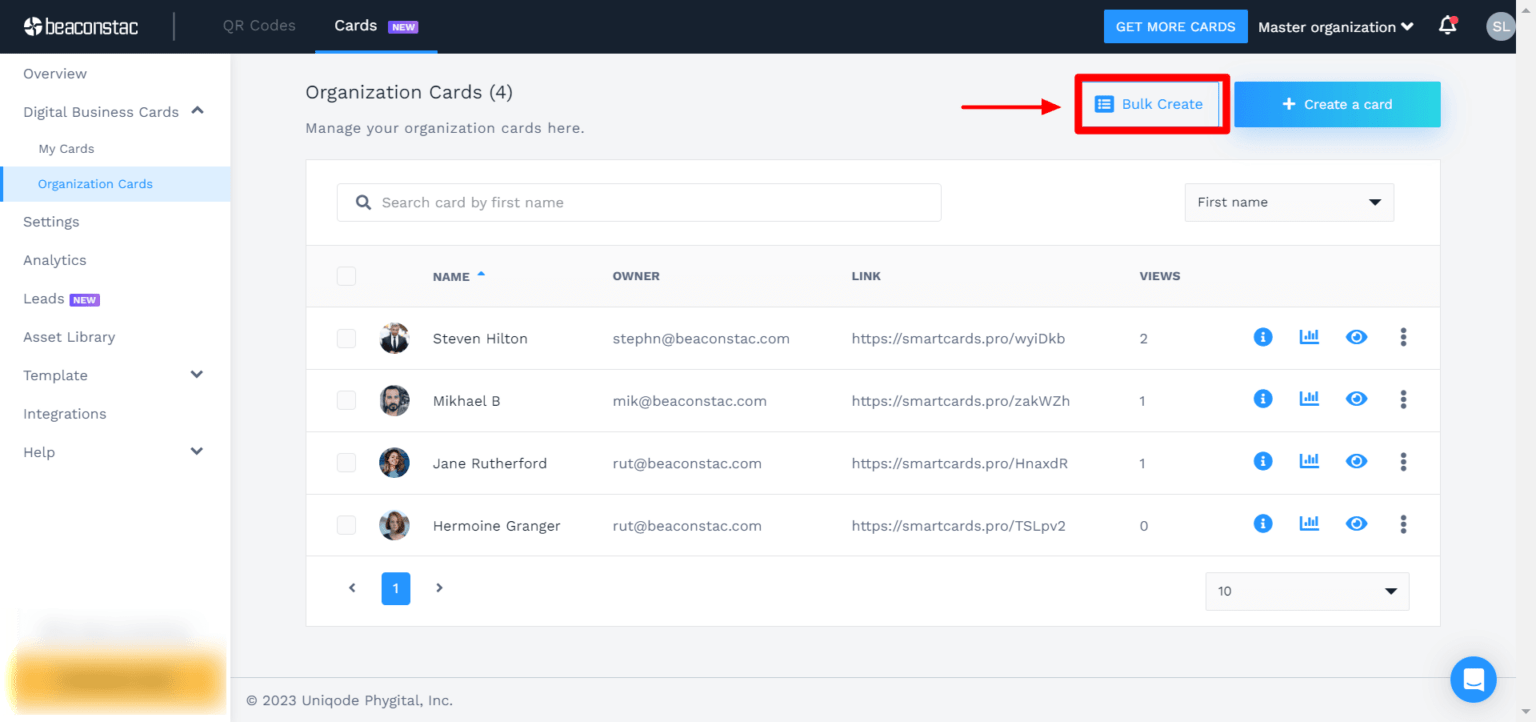The width and height of the screenshot is (1536, 722).
Task: Expand the Template sidebar section
Action: (197, 375)
